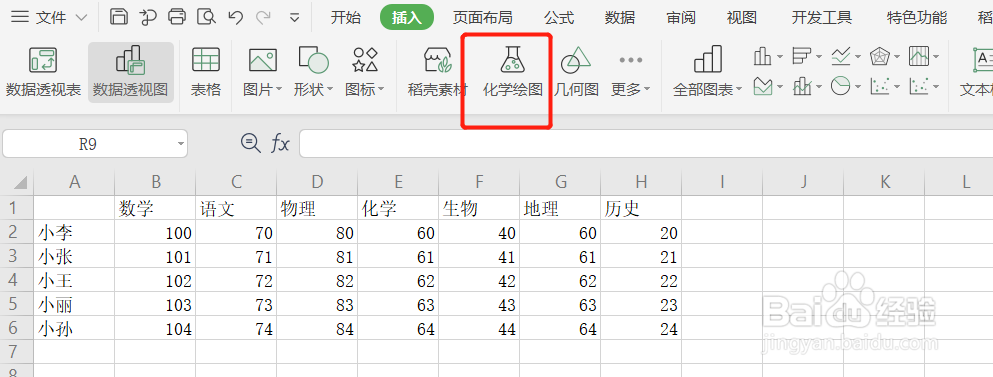Viewport: 993px width, 377px height.
Task: Open the 文件 file menu
Action: point(50,18)
